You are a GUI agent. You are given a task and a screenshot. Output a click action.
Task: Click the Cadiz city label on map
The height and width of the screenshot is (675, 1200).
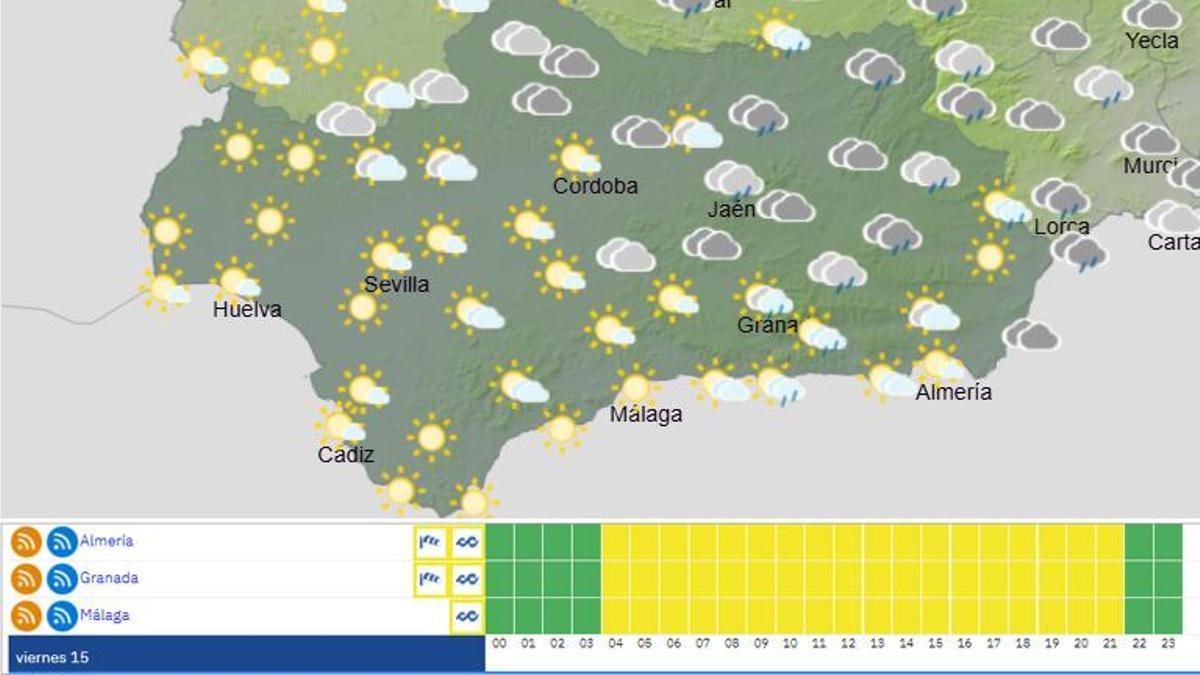346,455
